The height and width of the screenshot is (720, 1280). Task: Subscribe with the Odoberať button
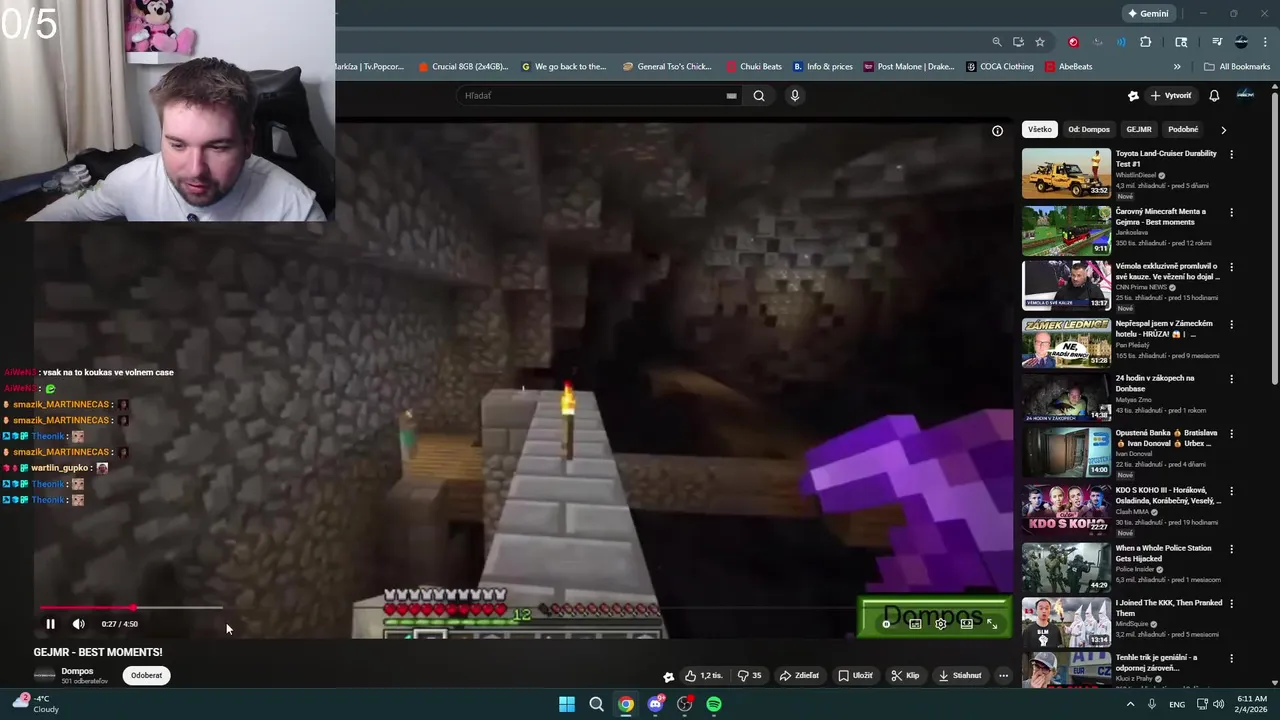(x=146, y=675)
